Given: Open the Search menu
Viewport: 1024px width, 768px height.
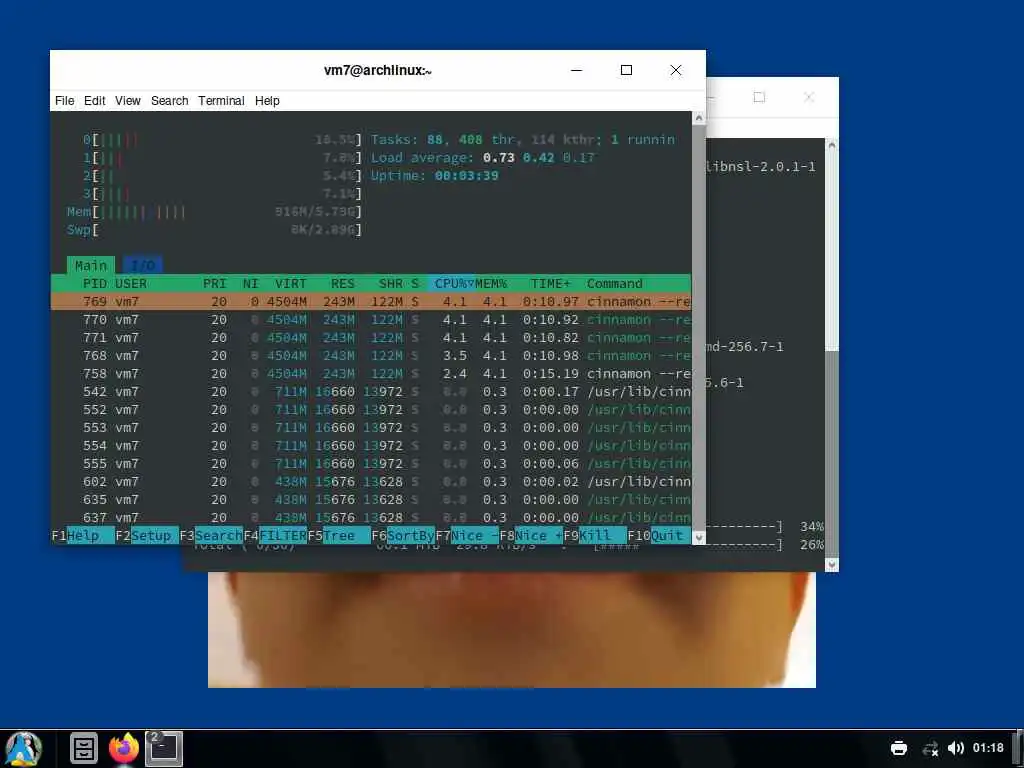Looking at the screenshot, I should [170, 101].
